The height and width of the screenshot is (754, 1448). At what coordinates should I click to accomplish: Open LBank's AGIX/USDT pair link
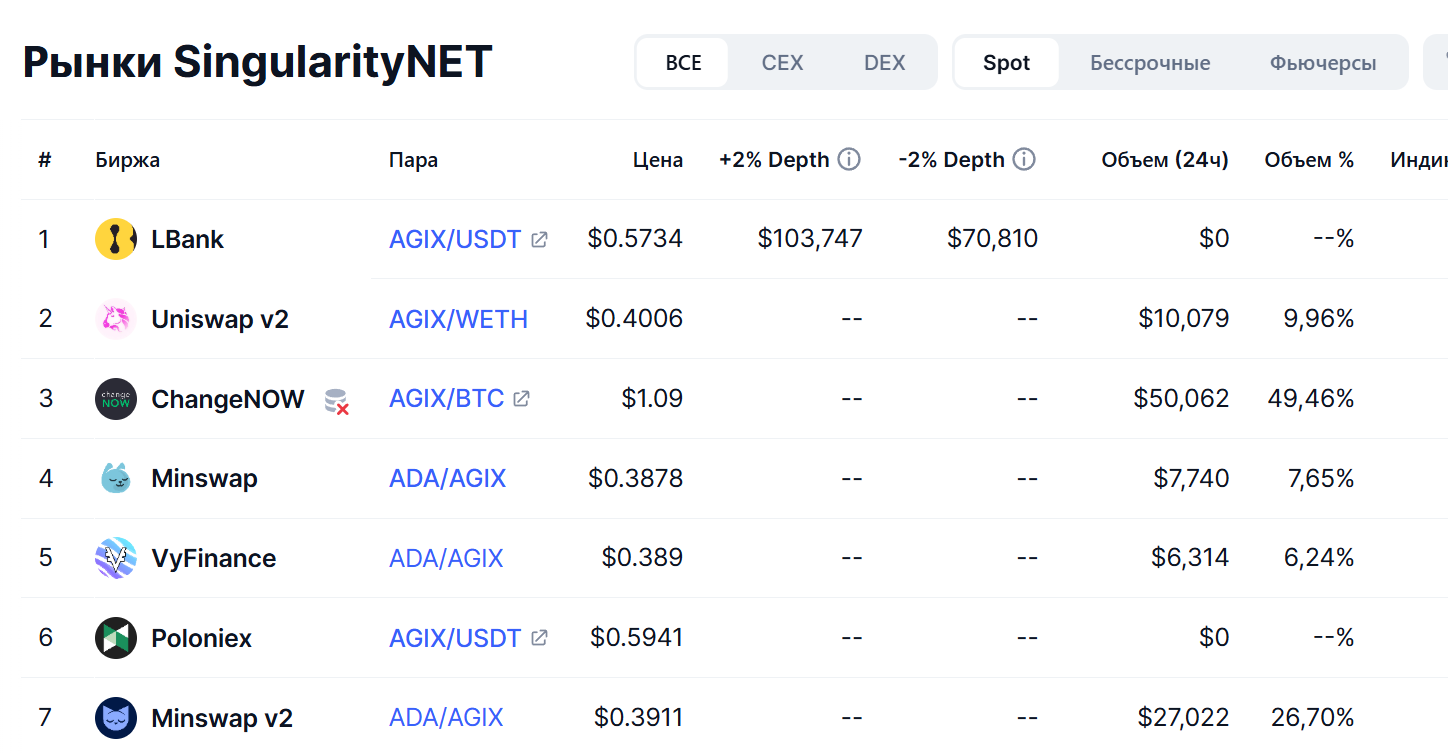[455, 239]
